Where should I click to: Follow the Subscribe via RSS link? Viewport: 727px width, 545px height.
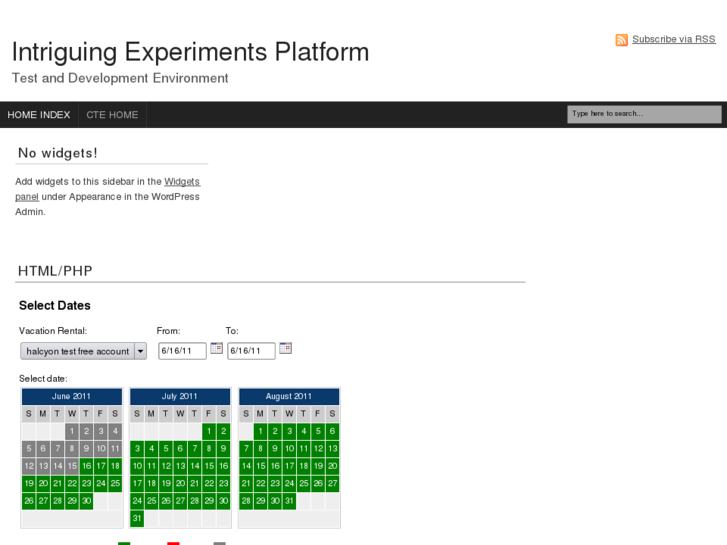673,39
